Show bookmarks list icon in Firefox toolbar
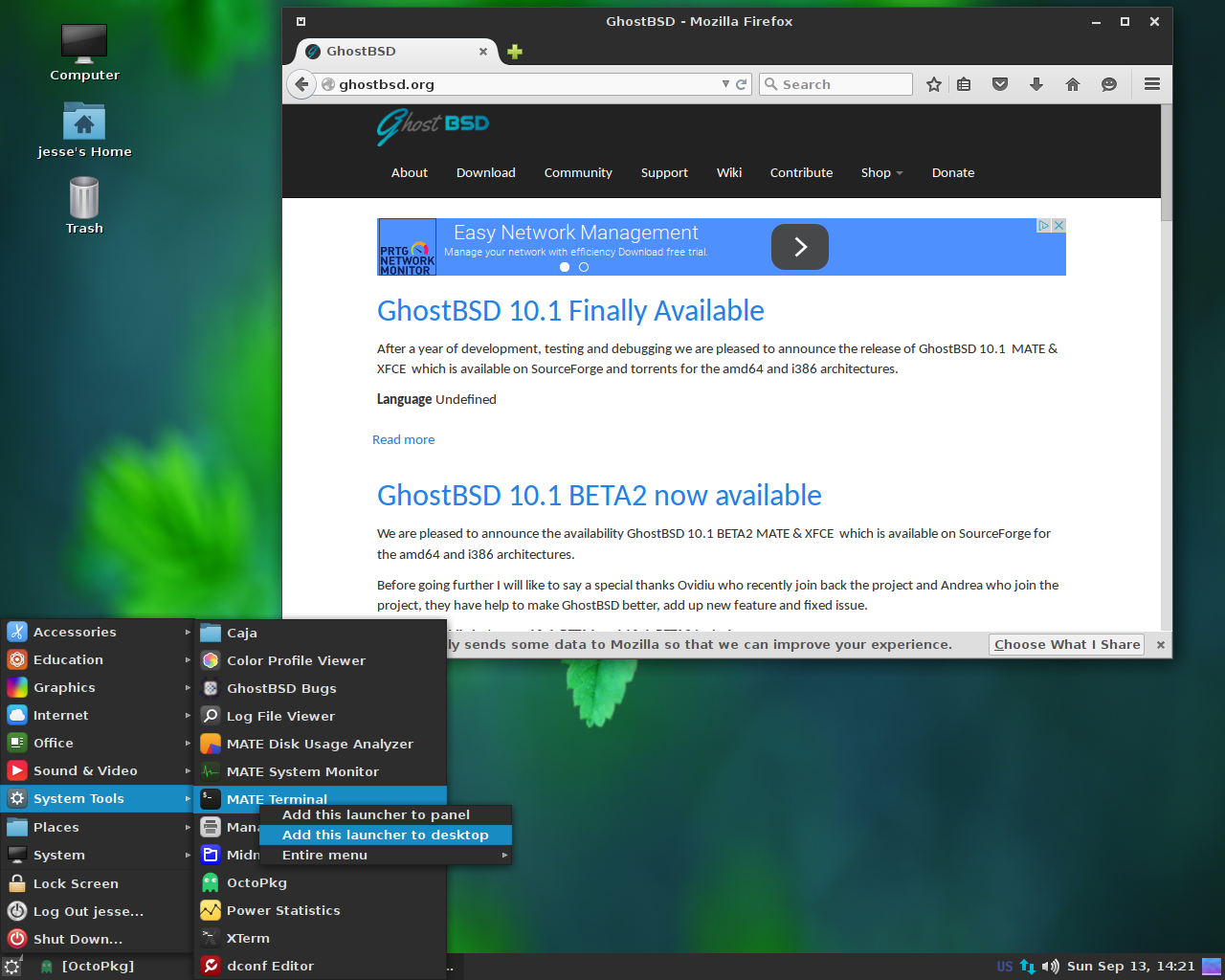 (964, 84)
